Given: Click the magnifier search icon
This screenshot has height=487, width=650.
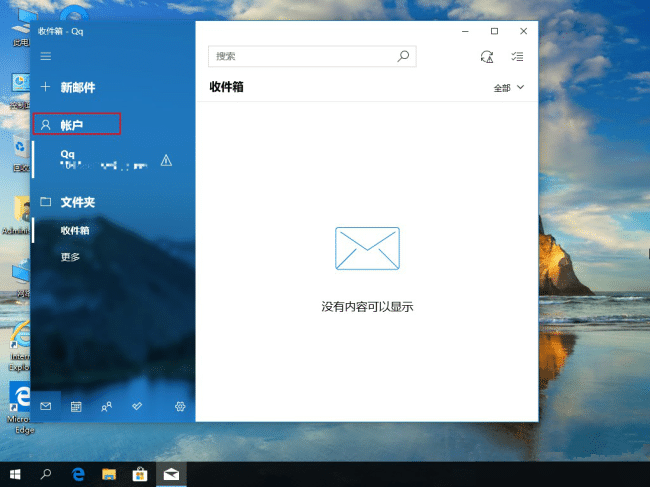Looking at the screenshot, I should point(403,56).
